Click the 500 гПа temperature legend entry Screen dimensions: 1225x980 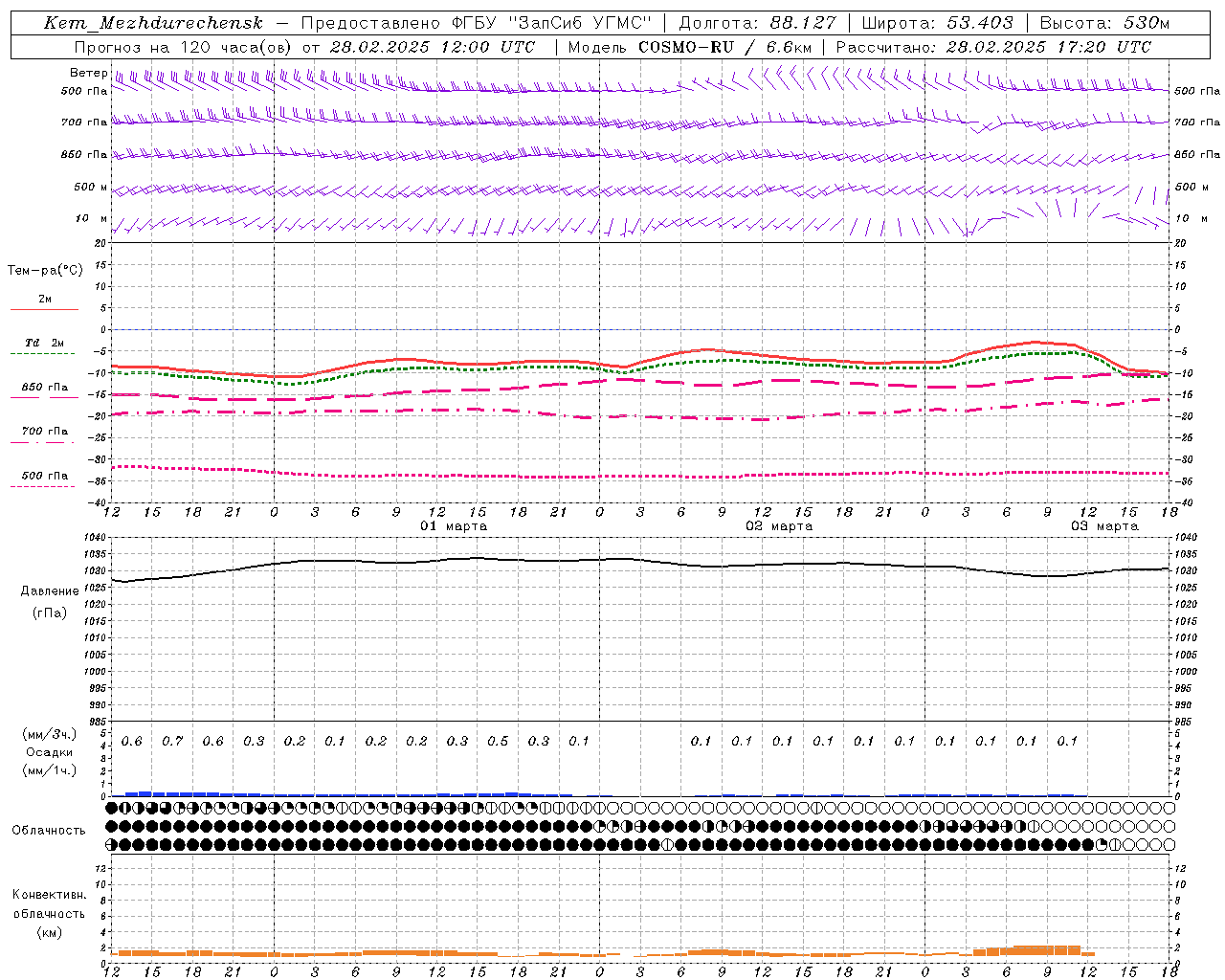45,476
